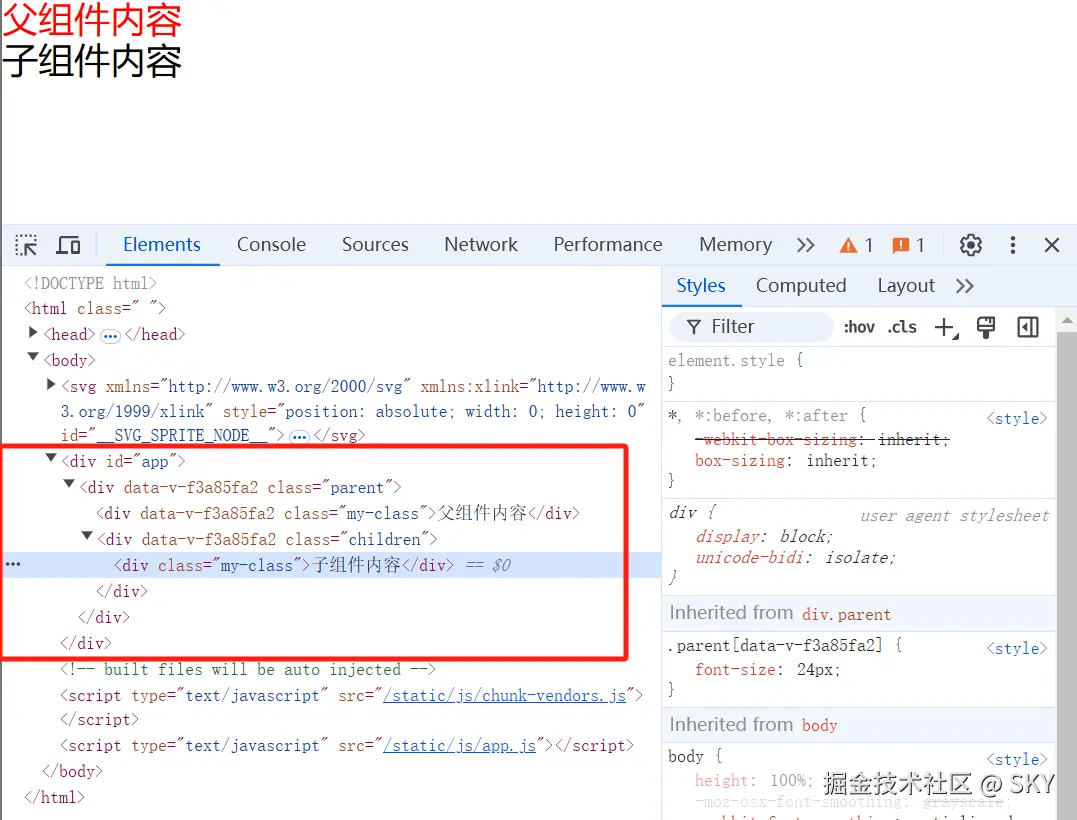Select the Layout sub-tab
This screenshot has height=820, width=1077.
coord(906,286)
